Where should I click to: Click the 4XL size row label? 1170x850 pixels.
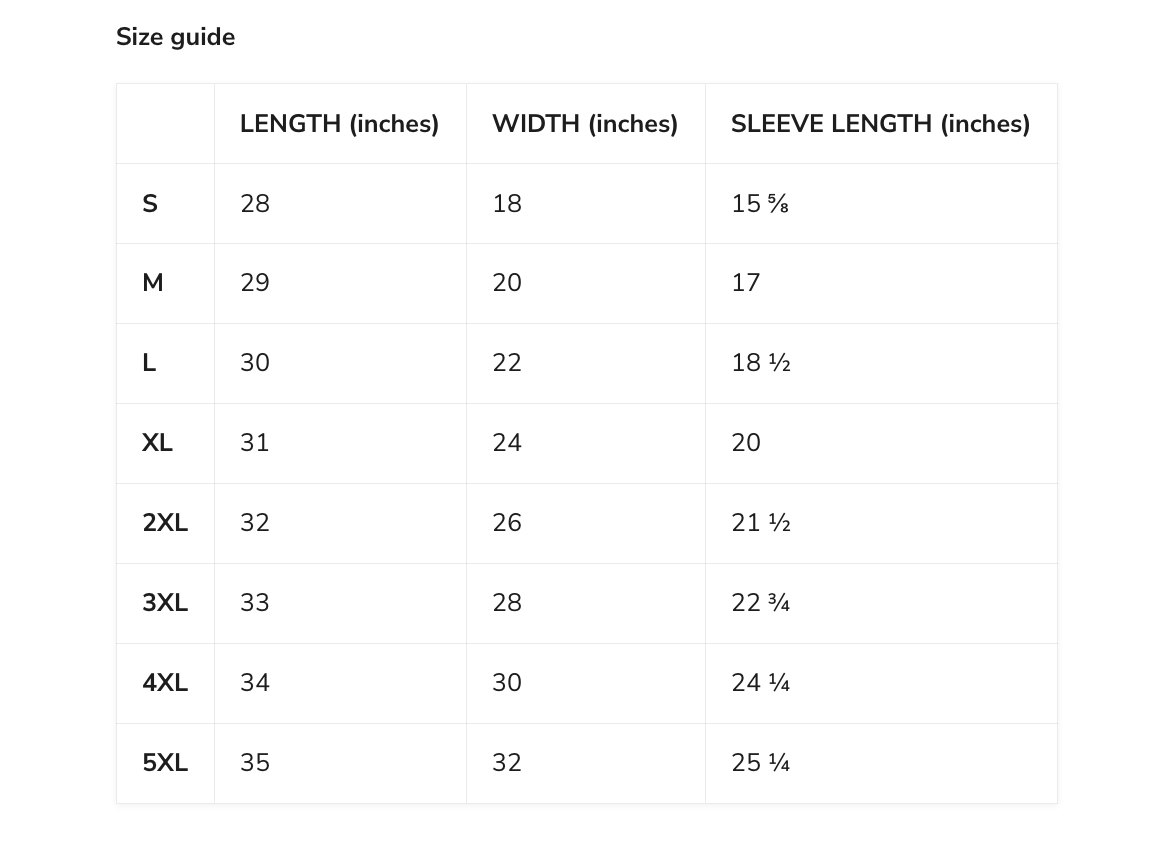tap(165, 682)
